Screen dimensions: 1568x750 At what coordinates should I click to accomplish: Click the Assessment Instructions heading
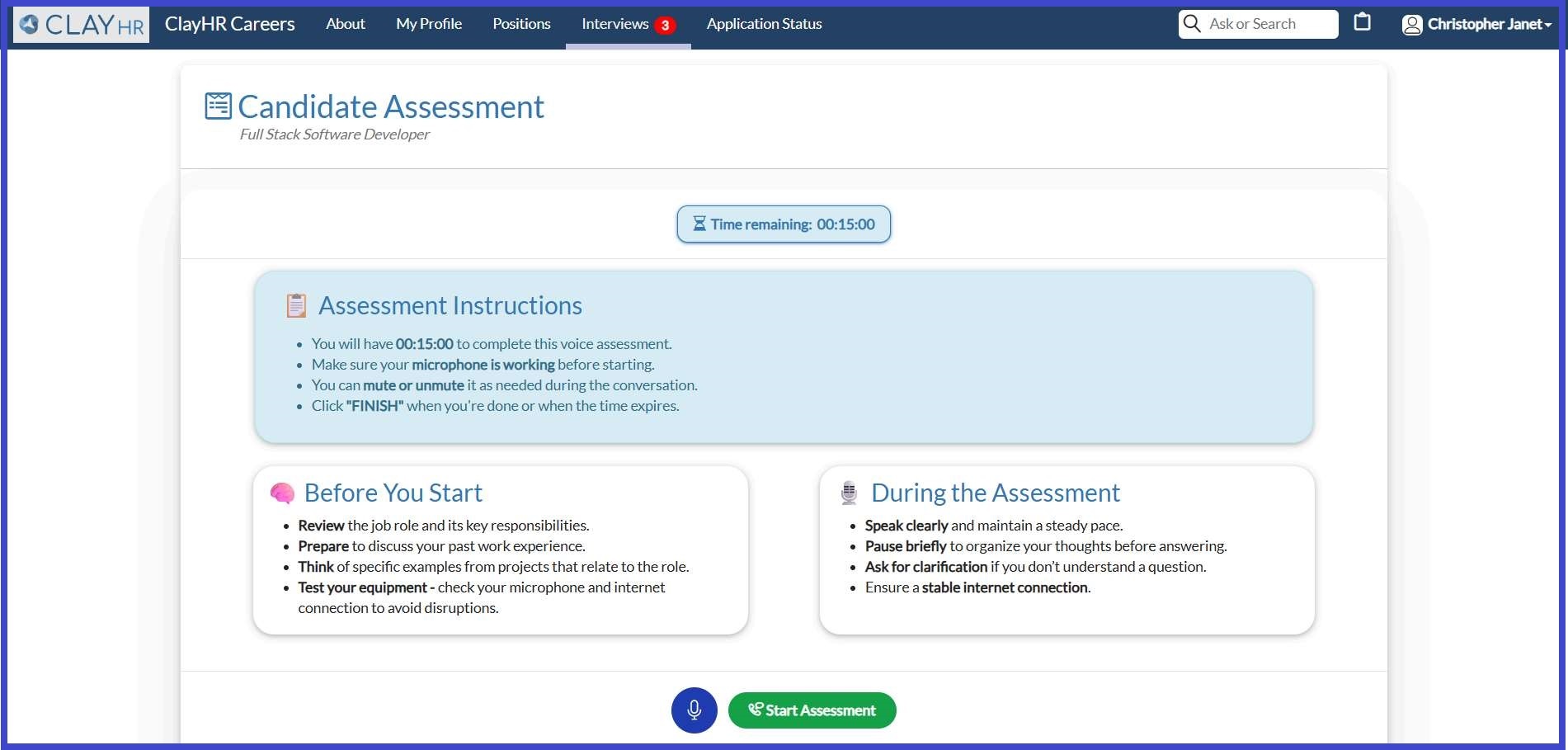click(x=450, y=305)
